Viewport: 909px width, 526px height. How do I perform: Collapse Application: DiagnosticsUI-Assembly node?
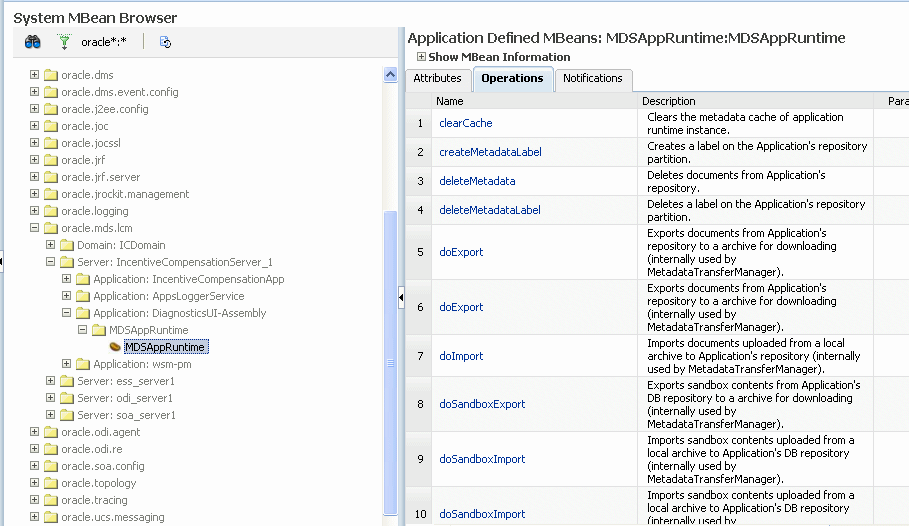click(x=67, y=313)
